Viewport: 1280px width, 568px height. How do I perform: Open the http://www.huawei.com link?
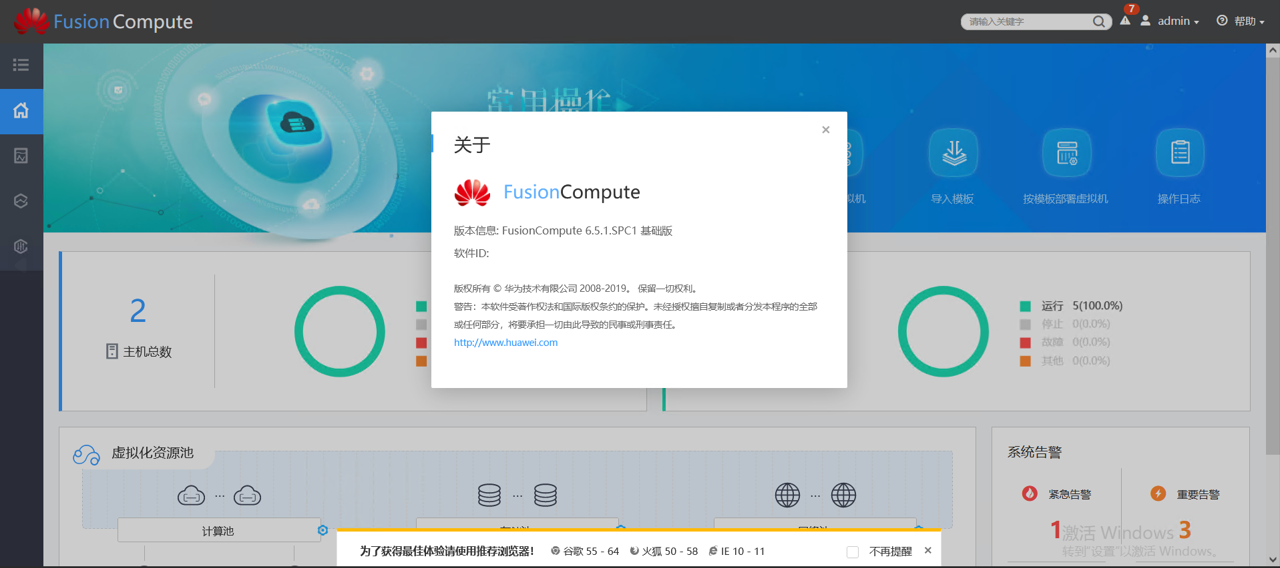pyautogui.click(x=506, y=342)
